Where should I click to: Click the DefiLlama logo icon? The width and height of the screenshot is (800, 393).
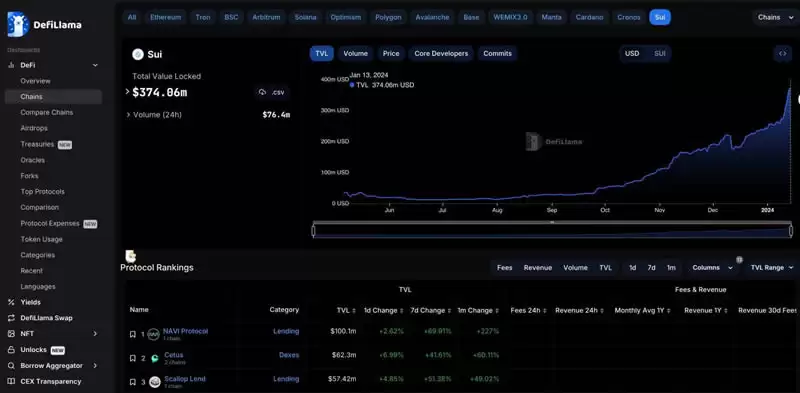click(17, 24)
